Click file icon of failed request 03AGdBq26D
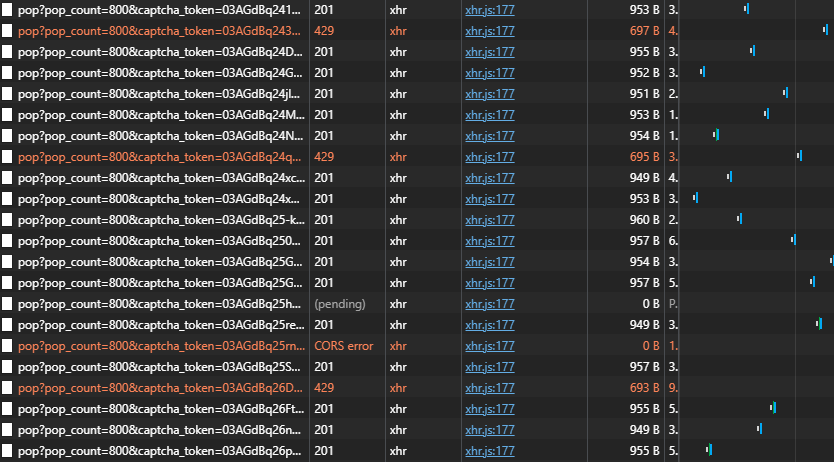The width and height of the screenshot is (834, 462). tap(7, 388)
